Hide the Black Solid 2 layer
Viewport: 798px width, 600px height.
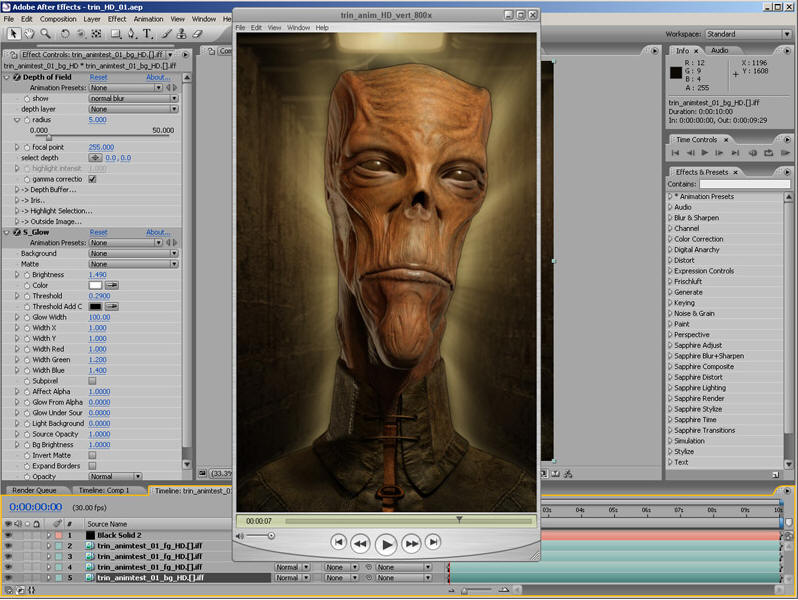point(9,535)
